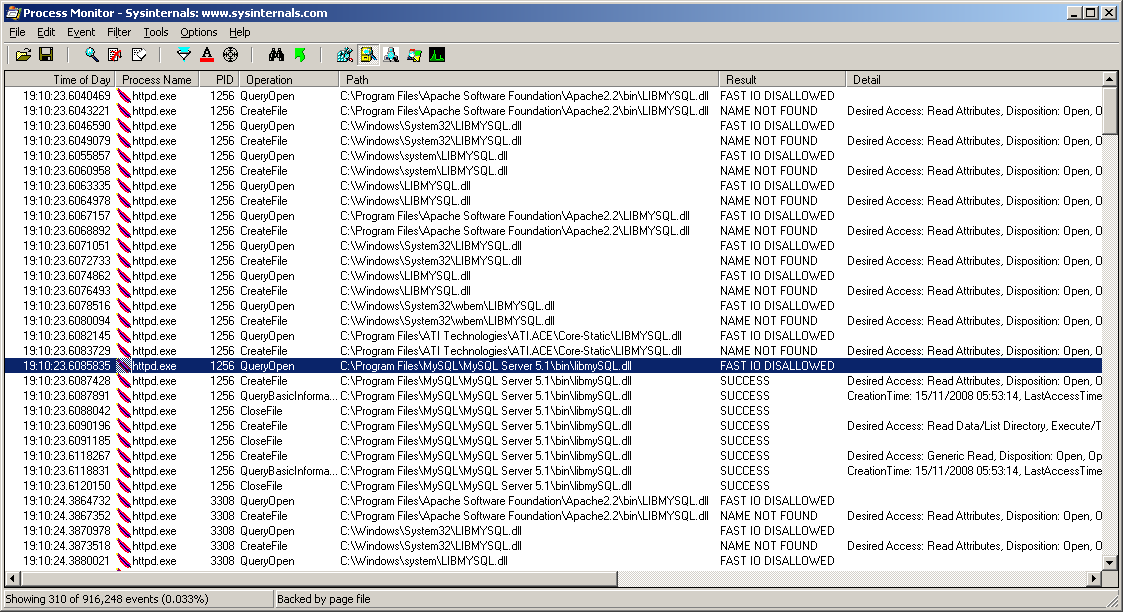Open the Options menu
Image resolution: width=1123 pixels, height=612 pixels.
pyautogui.click(x=198, y=32)
